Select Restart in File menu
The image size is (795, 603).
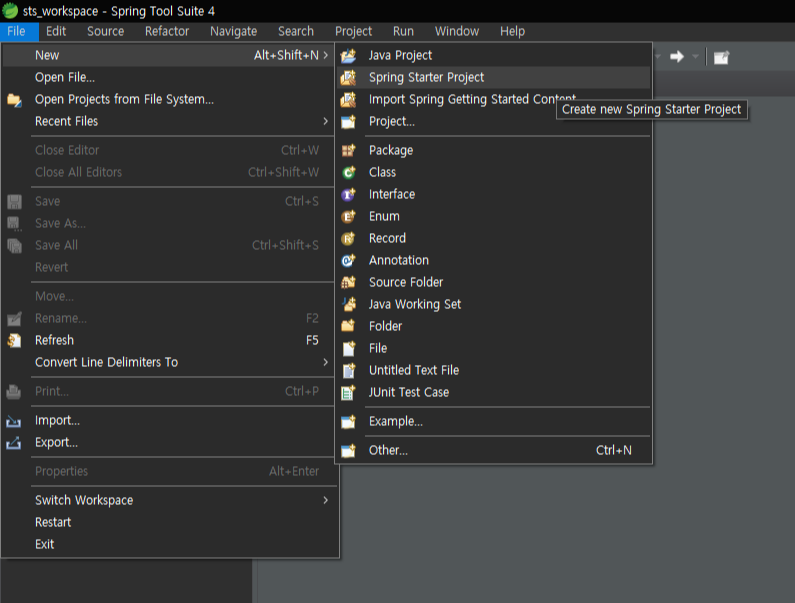pyautogui.click(x=168, y=522)
